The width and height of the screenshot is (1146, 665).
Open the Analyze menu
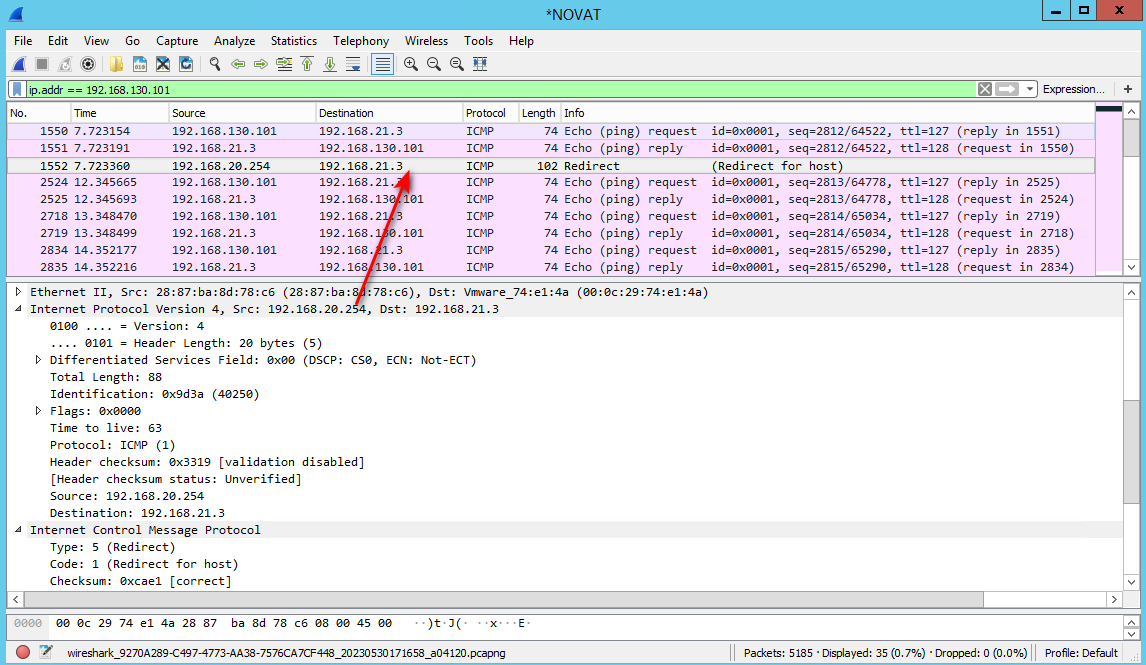[234, 41]
